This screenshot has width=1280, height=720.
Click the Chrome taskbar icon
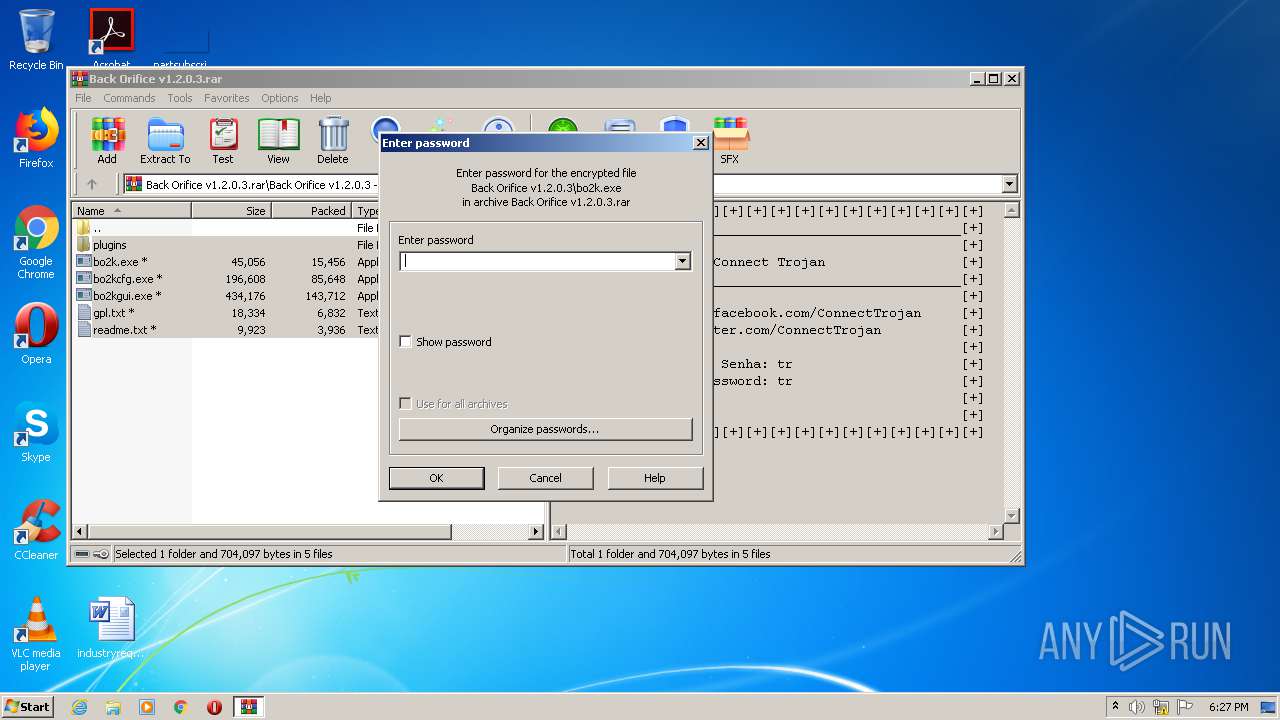181,707
